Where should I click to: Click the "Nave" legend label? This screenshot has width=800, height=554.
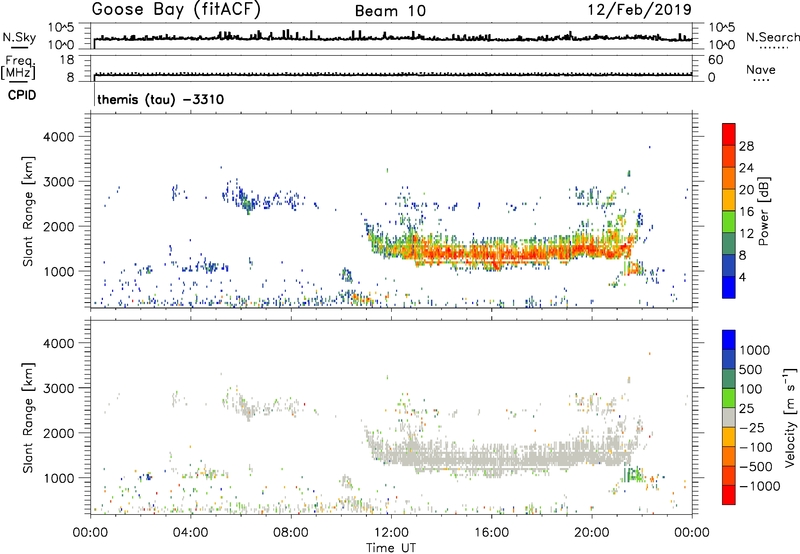[761, 69]
